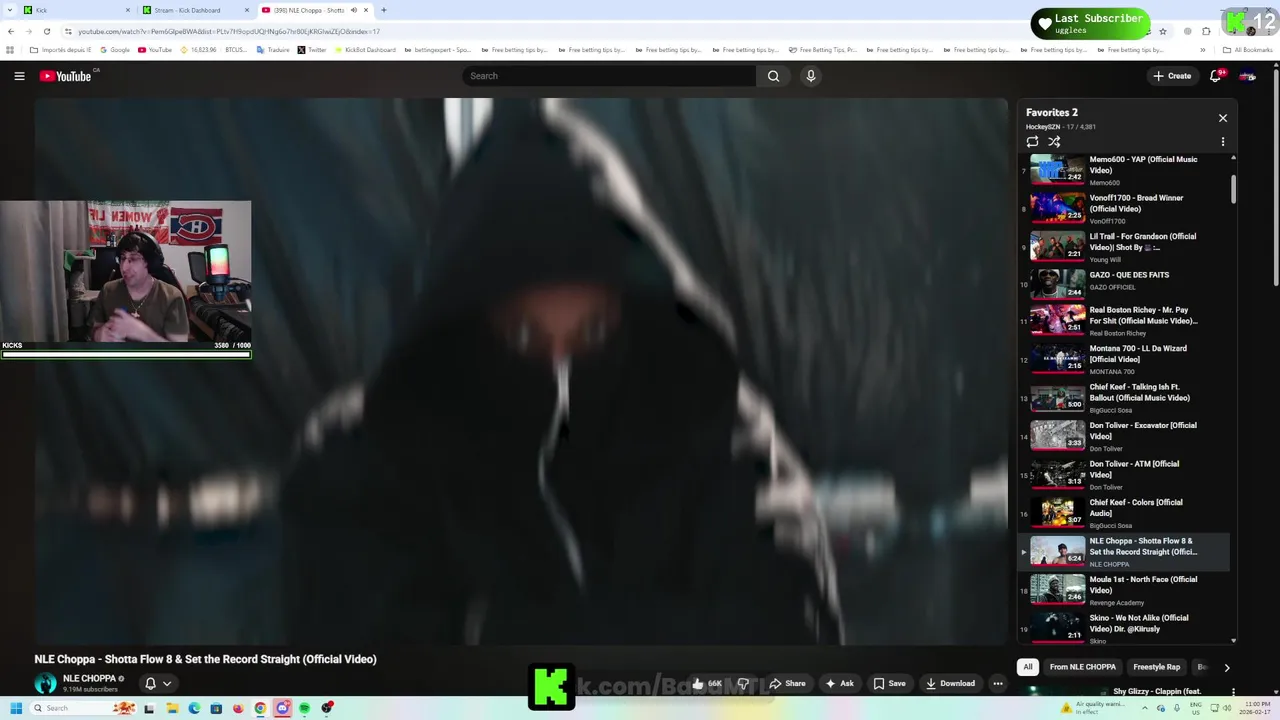Viewport: 1280px width, 720px height.
Task: Play Don Toliver - ATM thumbnail
Action: 1057,473
